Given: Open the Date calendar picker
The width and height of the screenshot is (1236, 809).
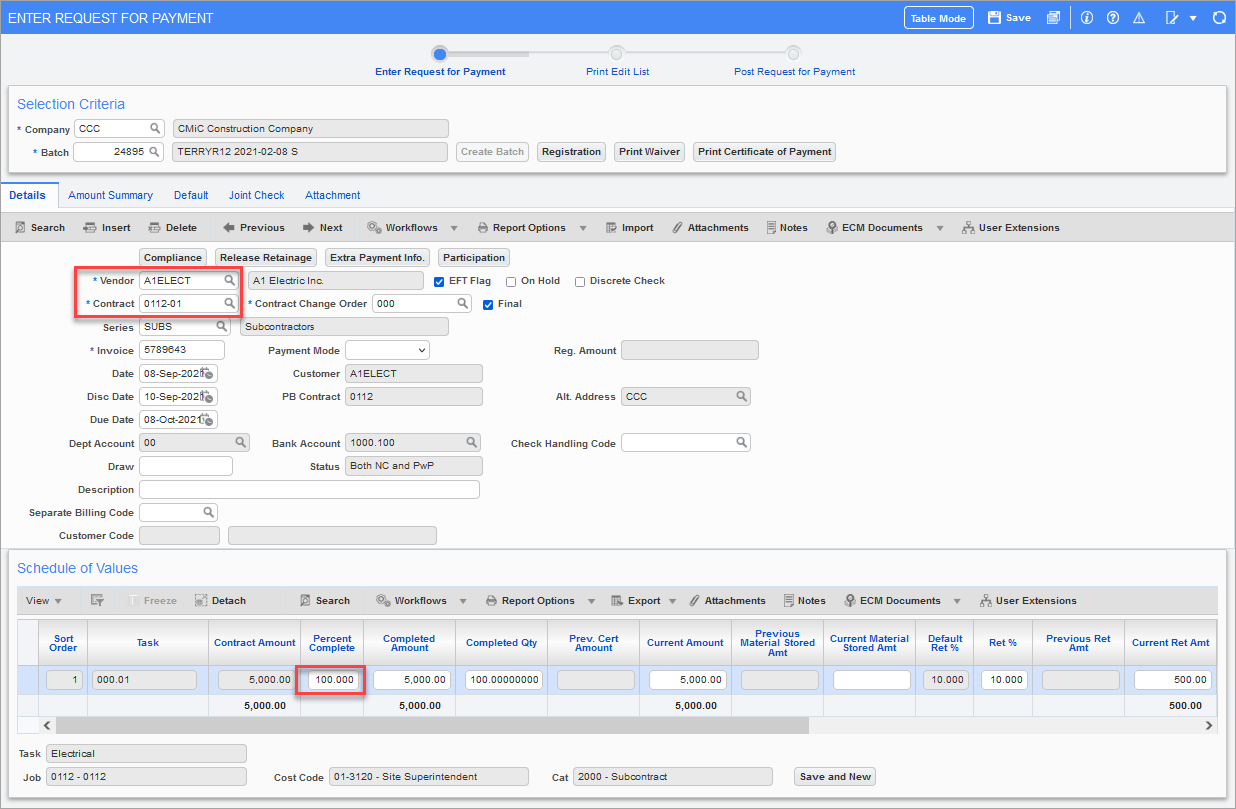Looking at the screenshot, I should tap(207, 373).
